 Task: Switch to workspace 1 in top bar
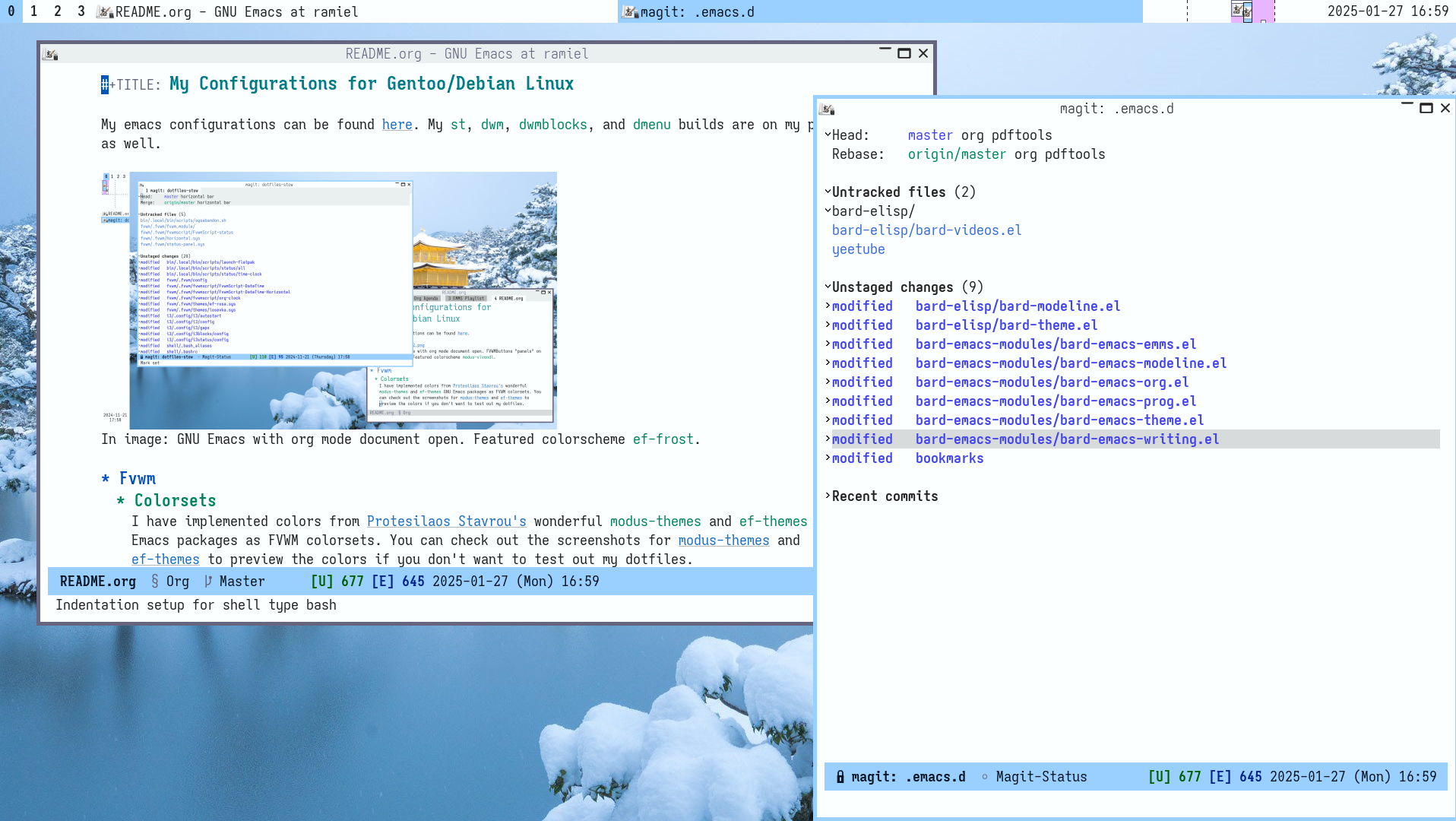[34, 11]
